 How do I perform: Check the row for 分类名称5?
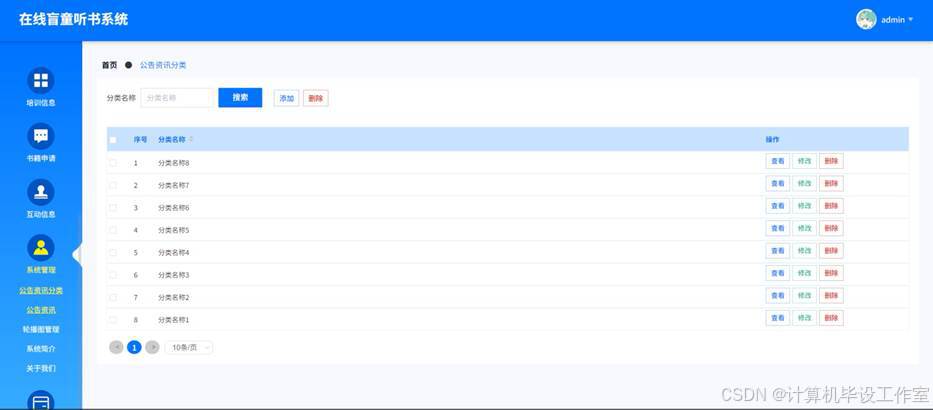pyautogui.click(x=113, y=230)
